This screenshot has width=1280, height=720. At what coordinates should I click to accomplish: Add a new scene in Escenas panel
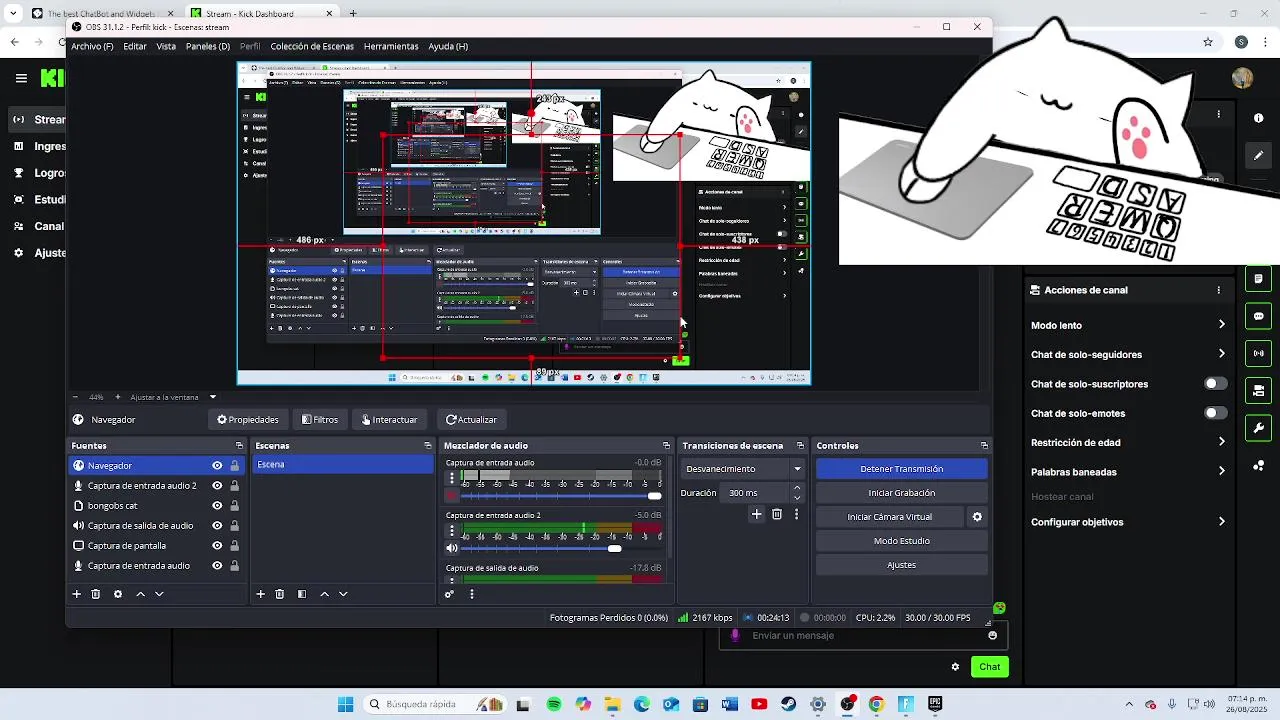coord(261,594)
